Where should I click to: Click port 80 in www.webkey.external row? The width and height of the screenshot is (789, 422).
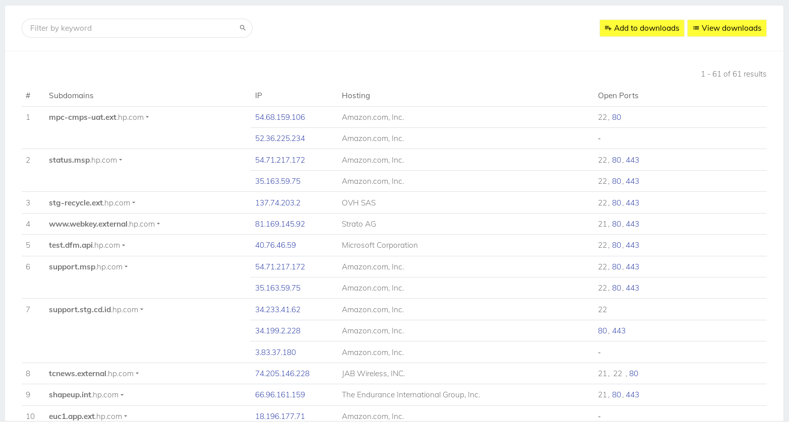click(616, 224)
